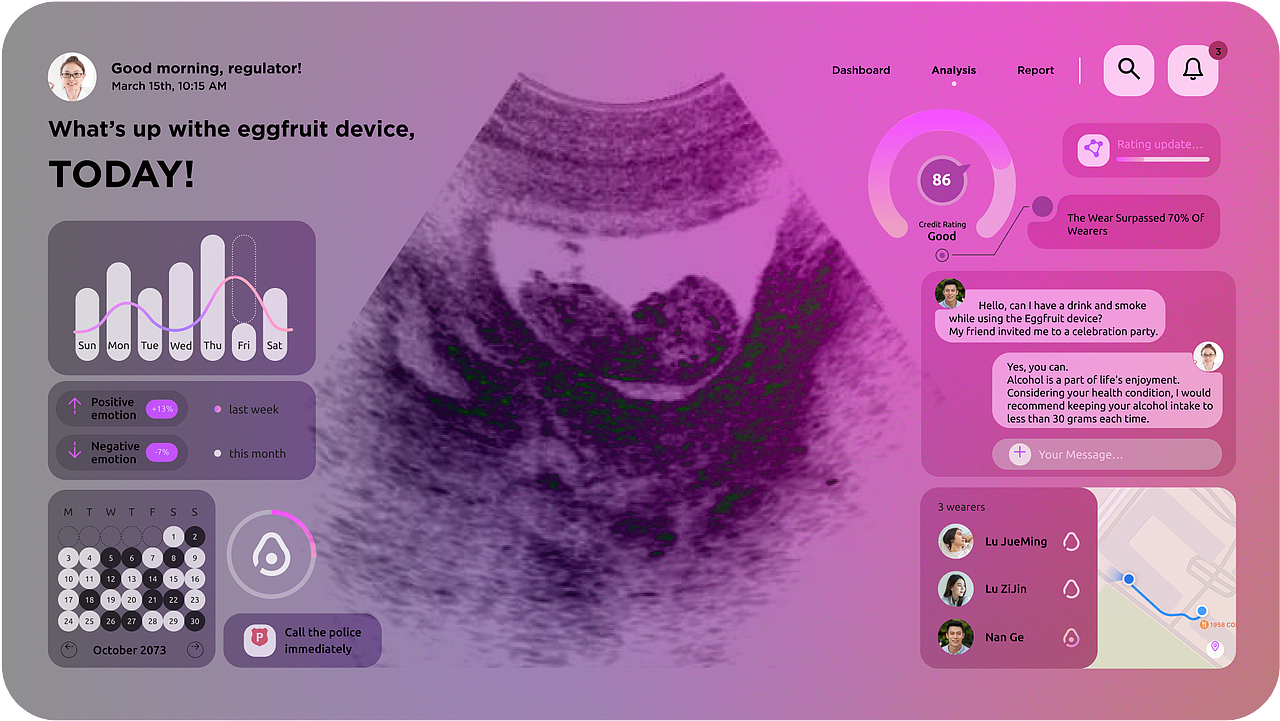1280x721 pixels.
Task: Click the plus icon in message box
Action: (x=1019, y=454)
